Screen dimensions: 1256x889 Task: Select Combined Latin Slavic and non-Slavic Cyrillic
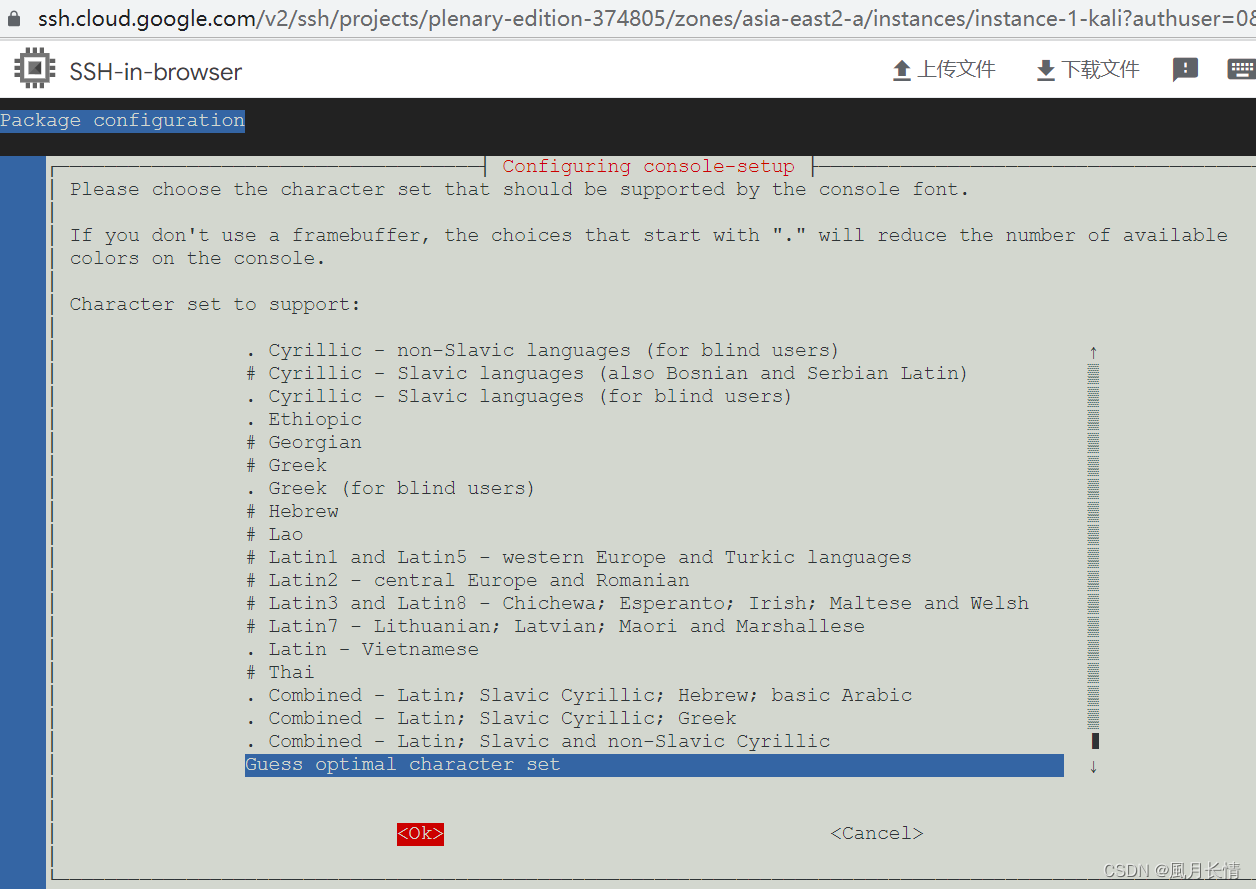(x=538, y=741)
